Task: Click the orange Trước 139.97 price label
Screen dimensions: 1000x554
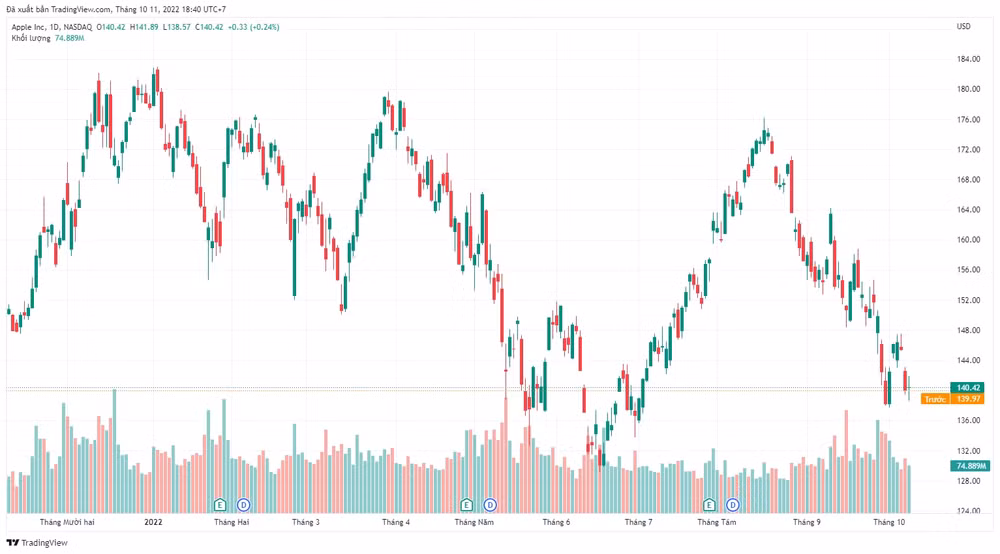Action: [x=953, y=399]
